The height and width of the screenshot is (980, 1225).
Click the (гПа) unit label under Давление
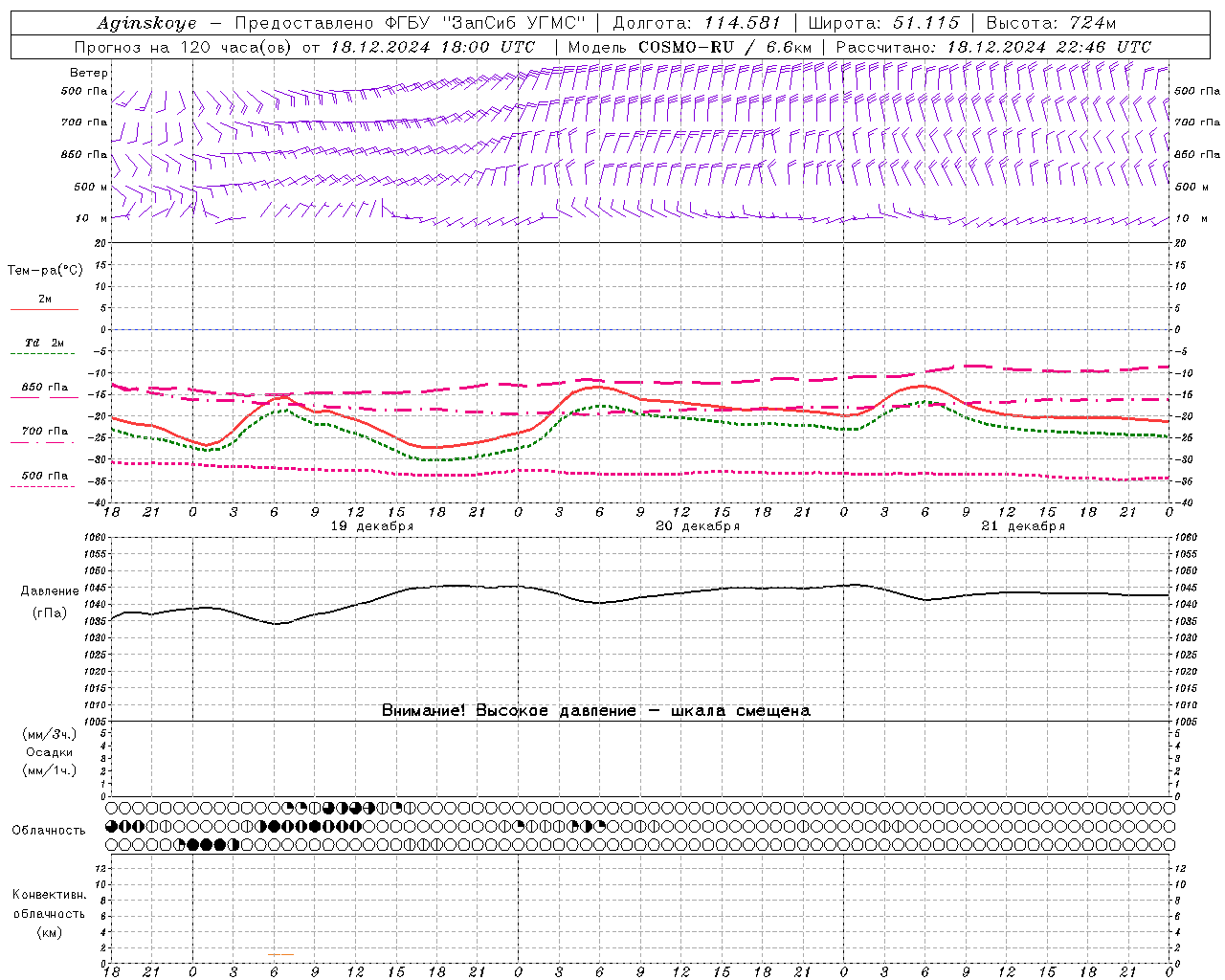(50, 613)
